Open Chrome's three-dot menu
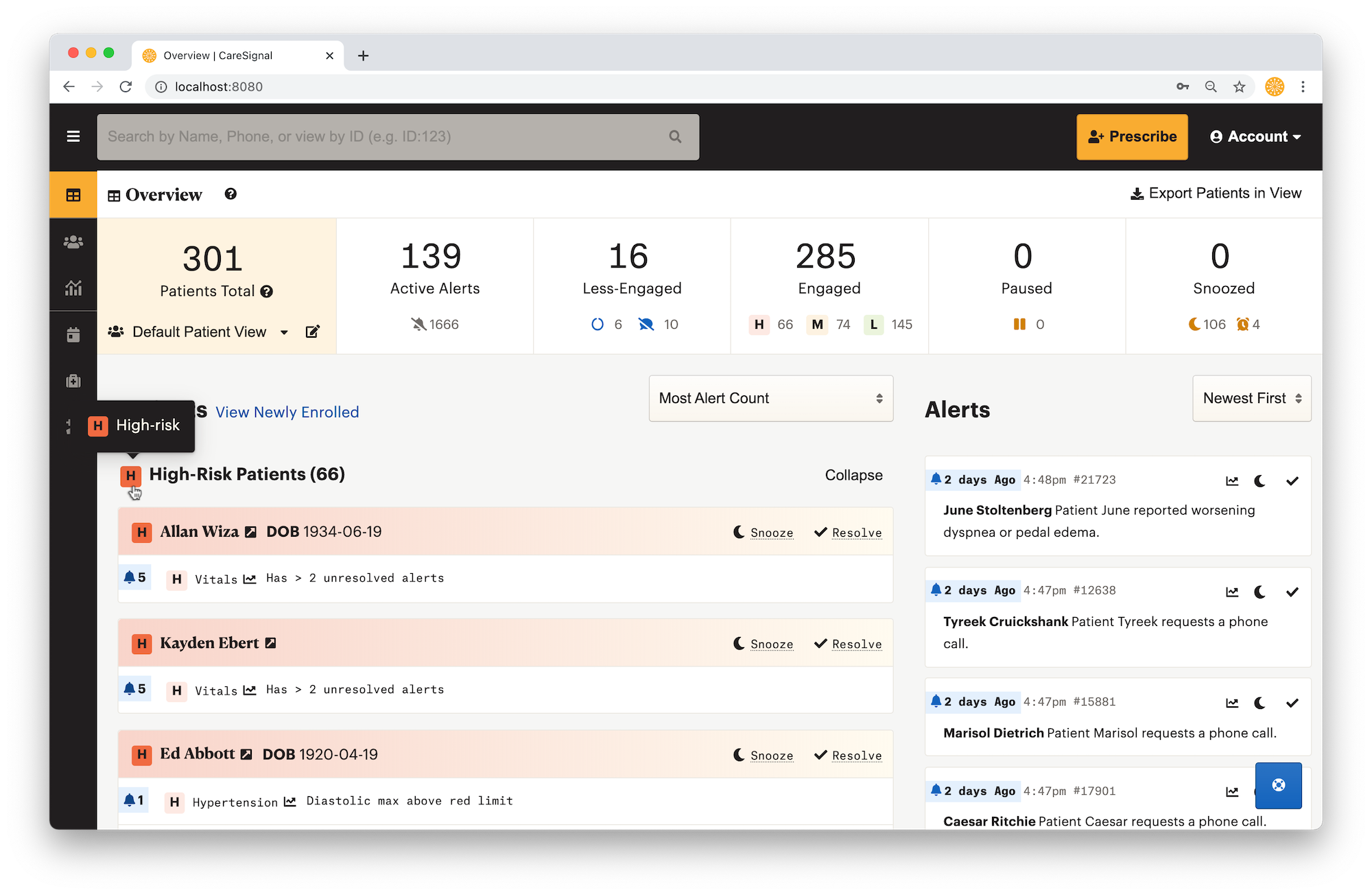The width and height of the screenshot is (1372, 895). click(1303, 86)
